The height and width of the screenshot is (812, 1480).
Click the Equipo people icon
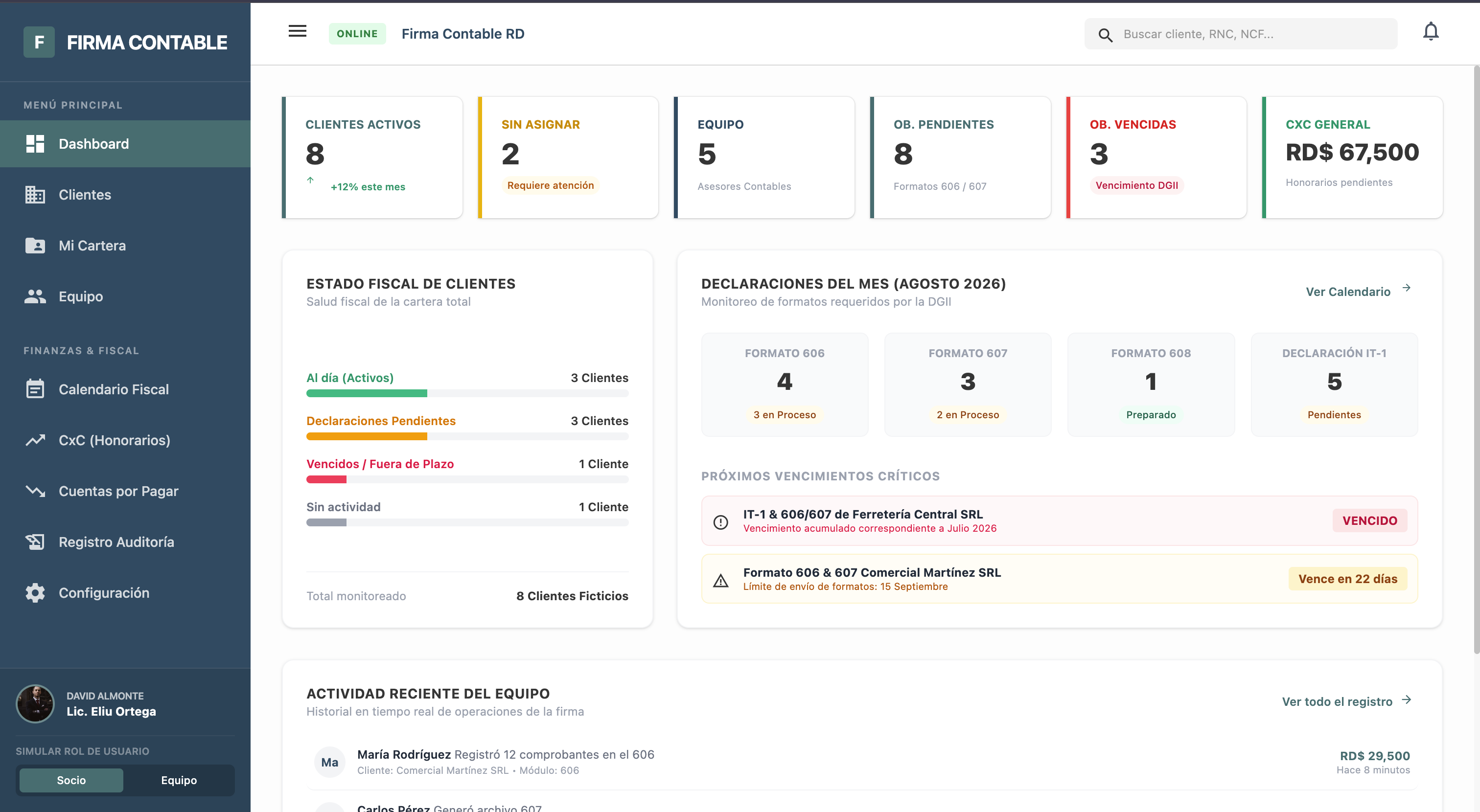point(35,296)
